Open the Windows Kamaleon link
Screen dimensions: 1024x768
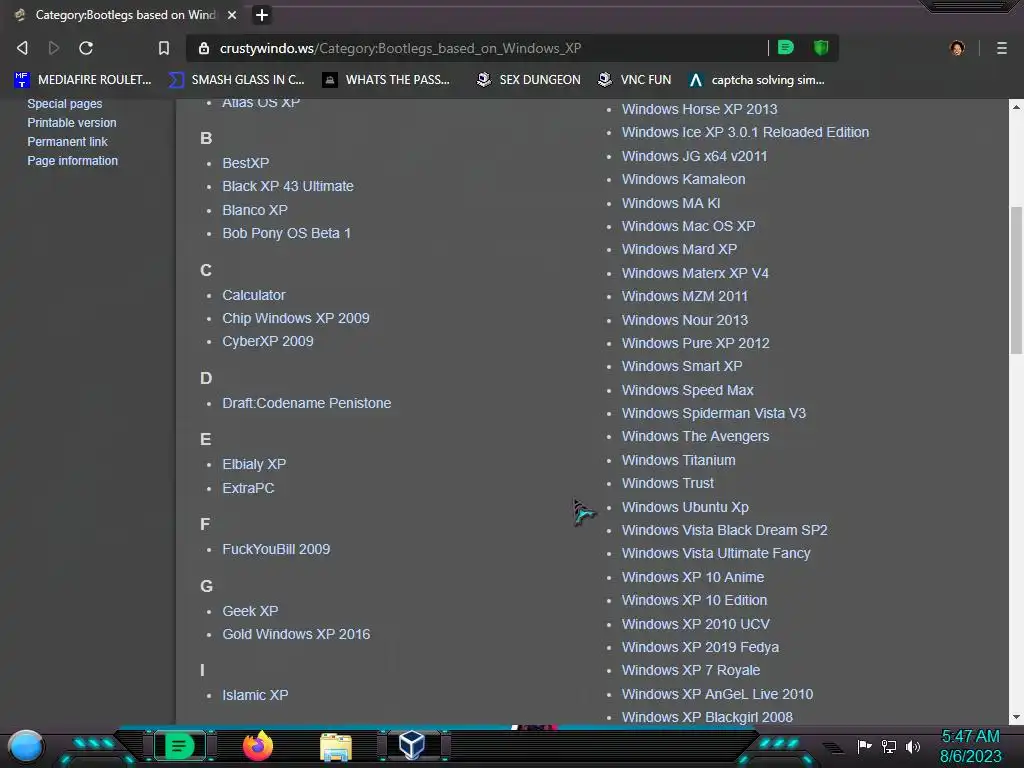(x=683, y=179)
